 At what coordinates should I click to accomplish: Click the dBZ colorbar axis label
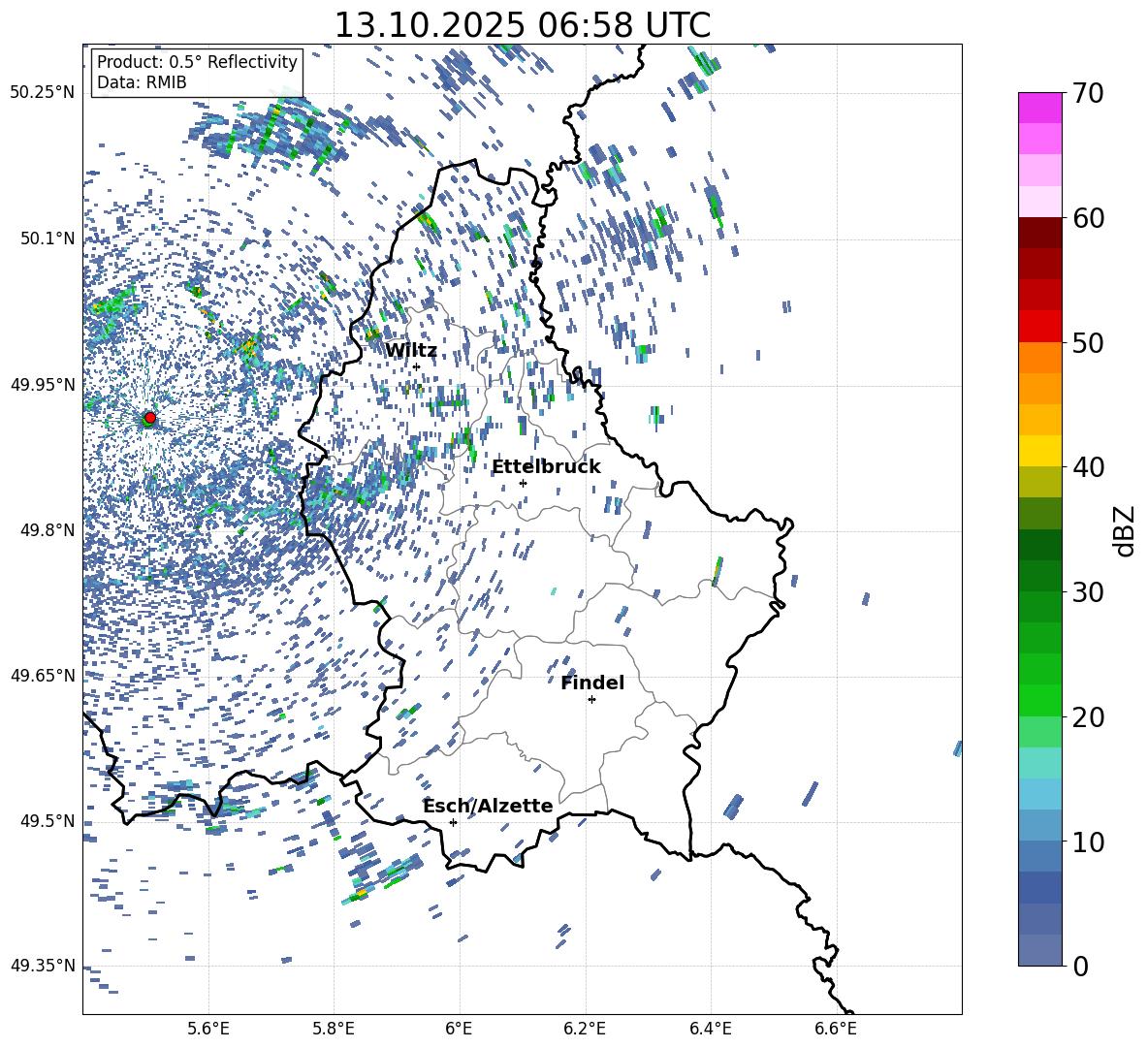click(1126, 530)
